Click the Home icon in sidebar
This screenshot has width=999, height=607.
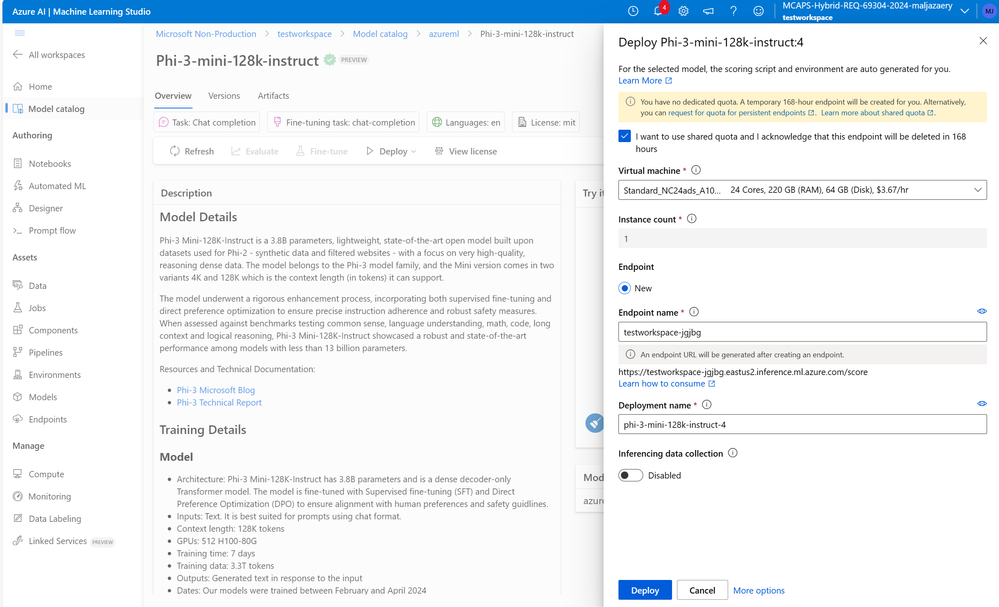pyautogui.click(x=18, y=86)
